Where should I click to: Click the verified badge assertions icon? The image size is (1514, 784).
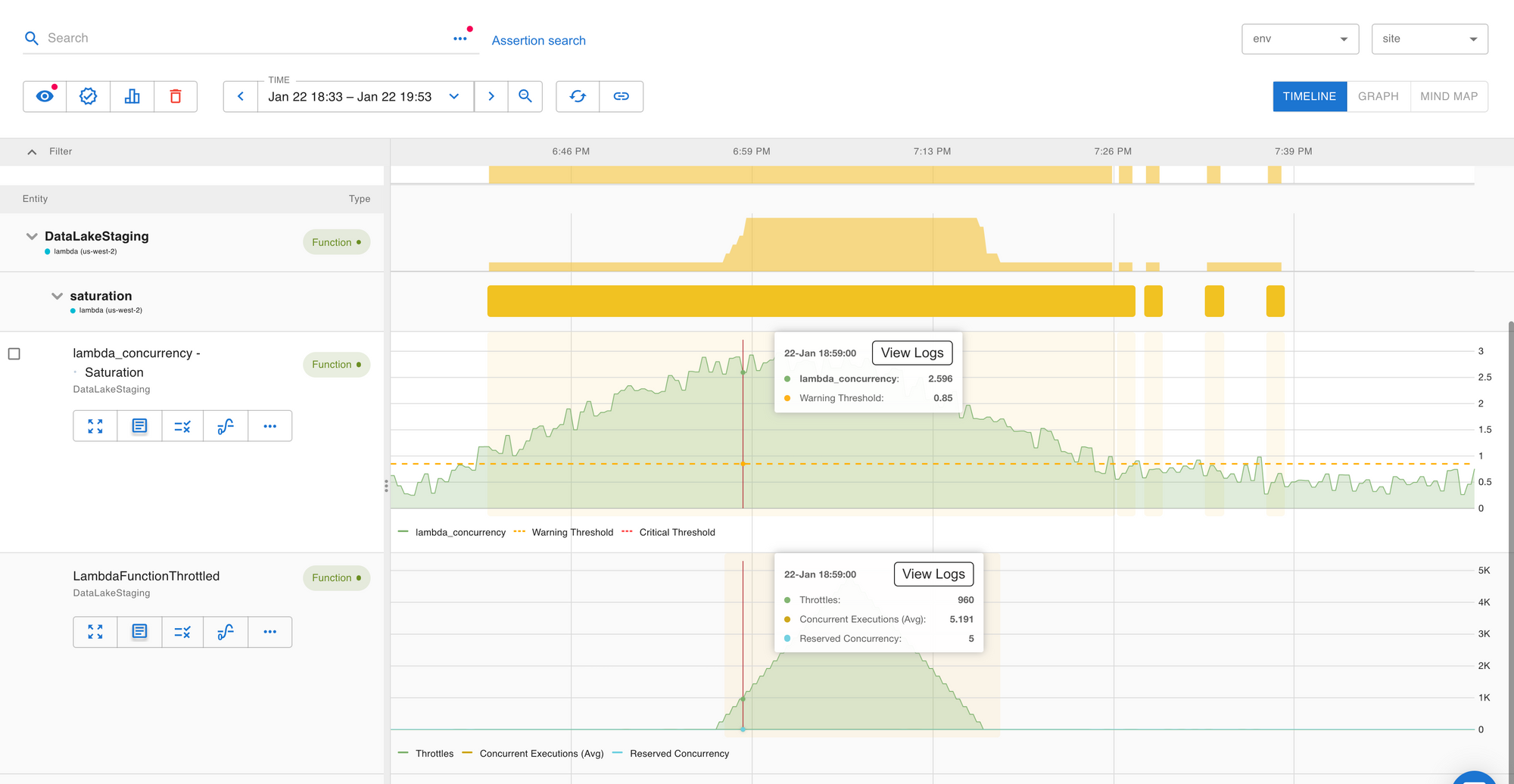pos(89,96)
